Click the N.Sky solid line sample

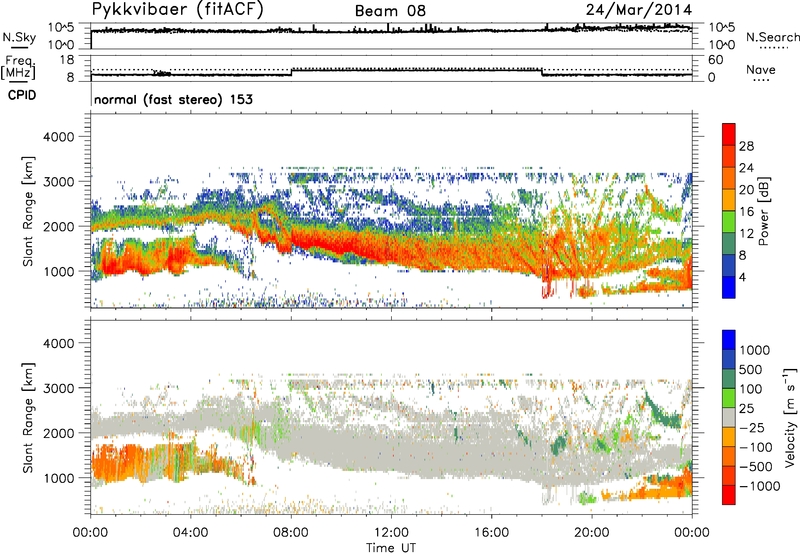20,47
